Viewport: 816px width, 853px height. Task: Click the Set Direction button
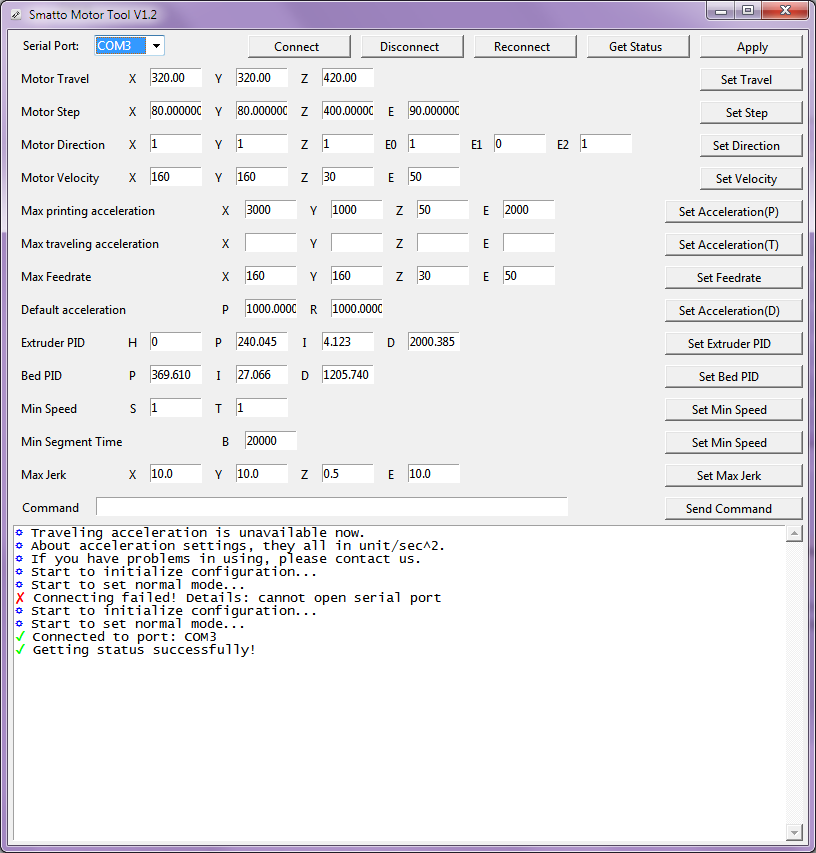[x=751, y=146]
